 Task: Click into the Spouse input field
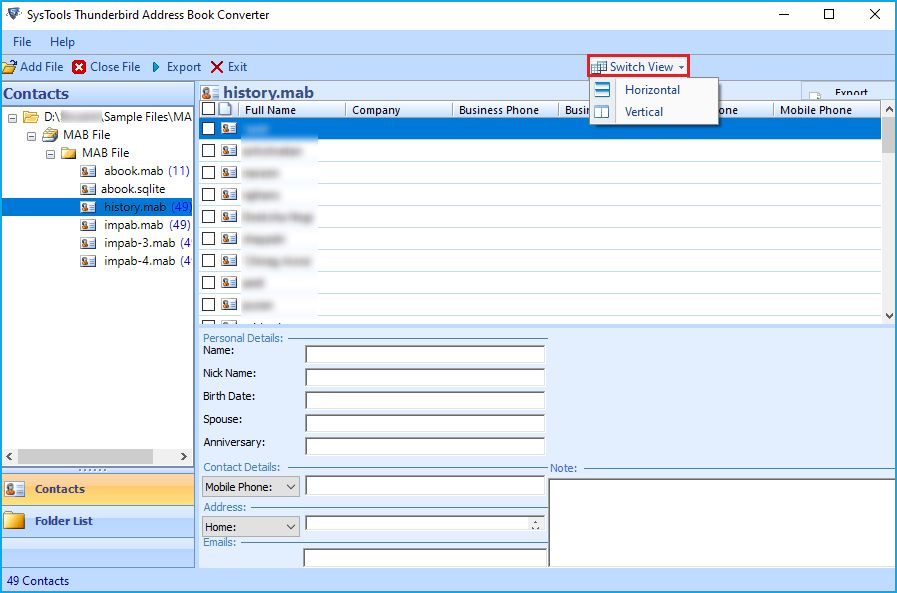425,423
